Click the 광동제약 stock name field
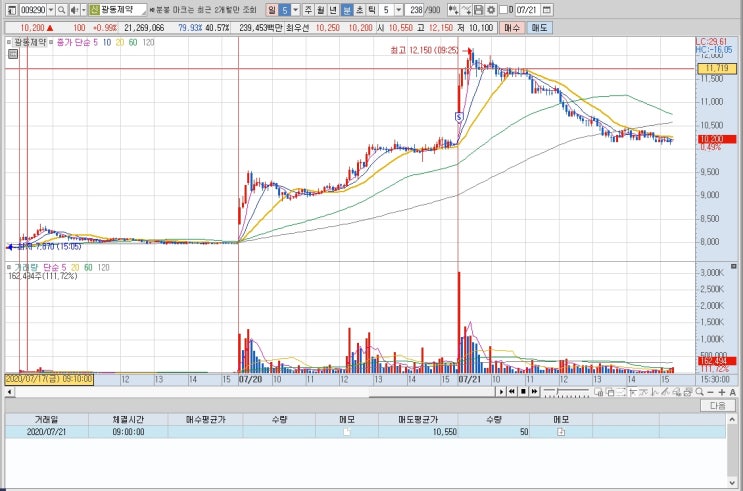Screen dimensions: 743x491 tap(123, 9)
